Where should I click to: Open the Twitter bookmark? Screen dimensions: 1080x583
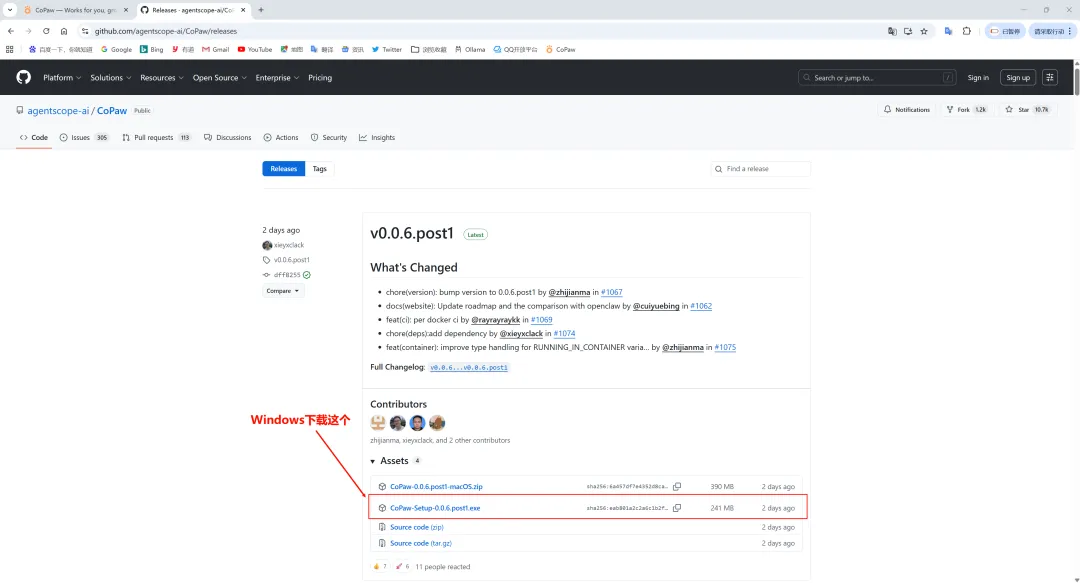pyautogui.click(x=386, y=50)
